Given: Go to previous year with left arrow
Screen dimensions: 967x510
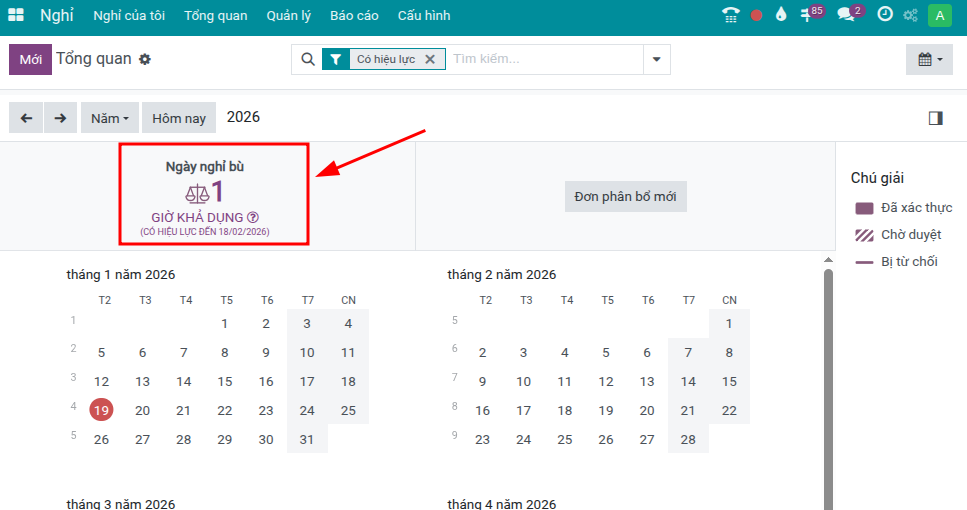Looking at the screenshot, I should tap(26, 118).
